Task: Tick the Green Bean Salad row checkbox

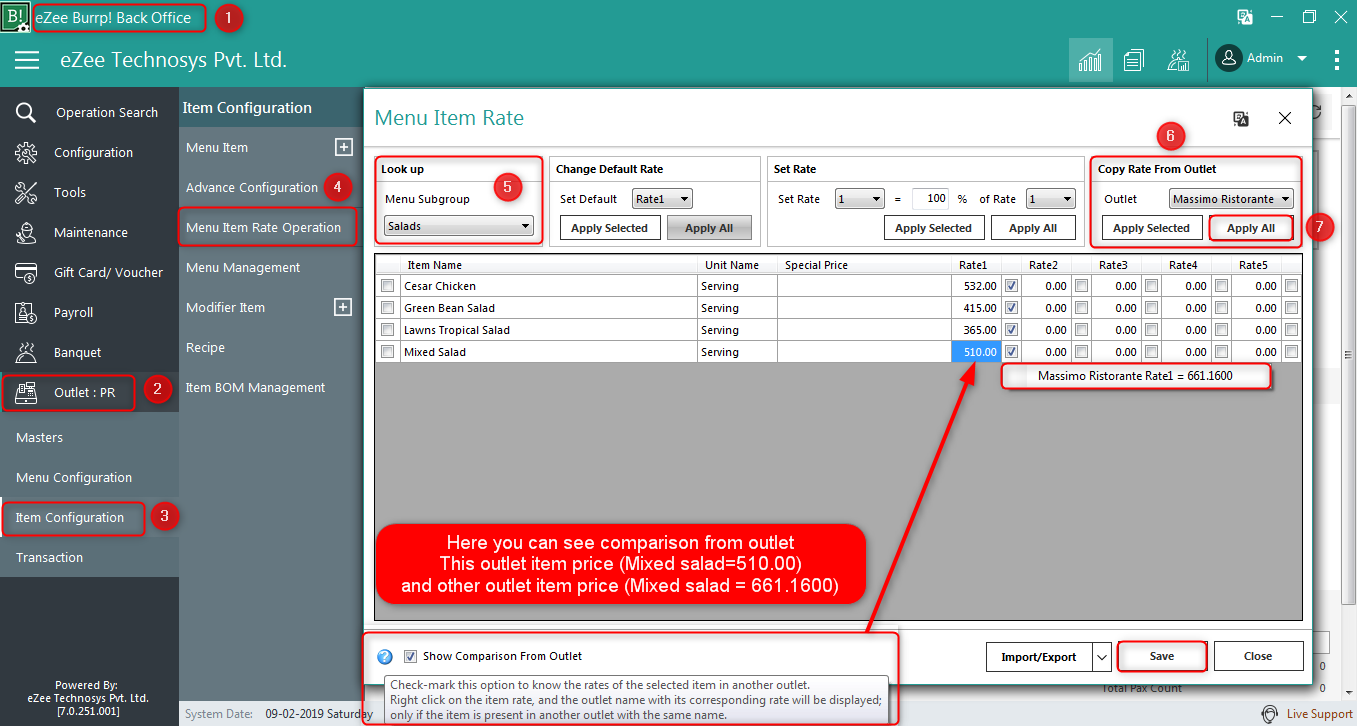Action: pos(387,308)
